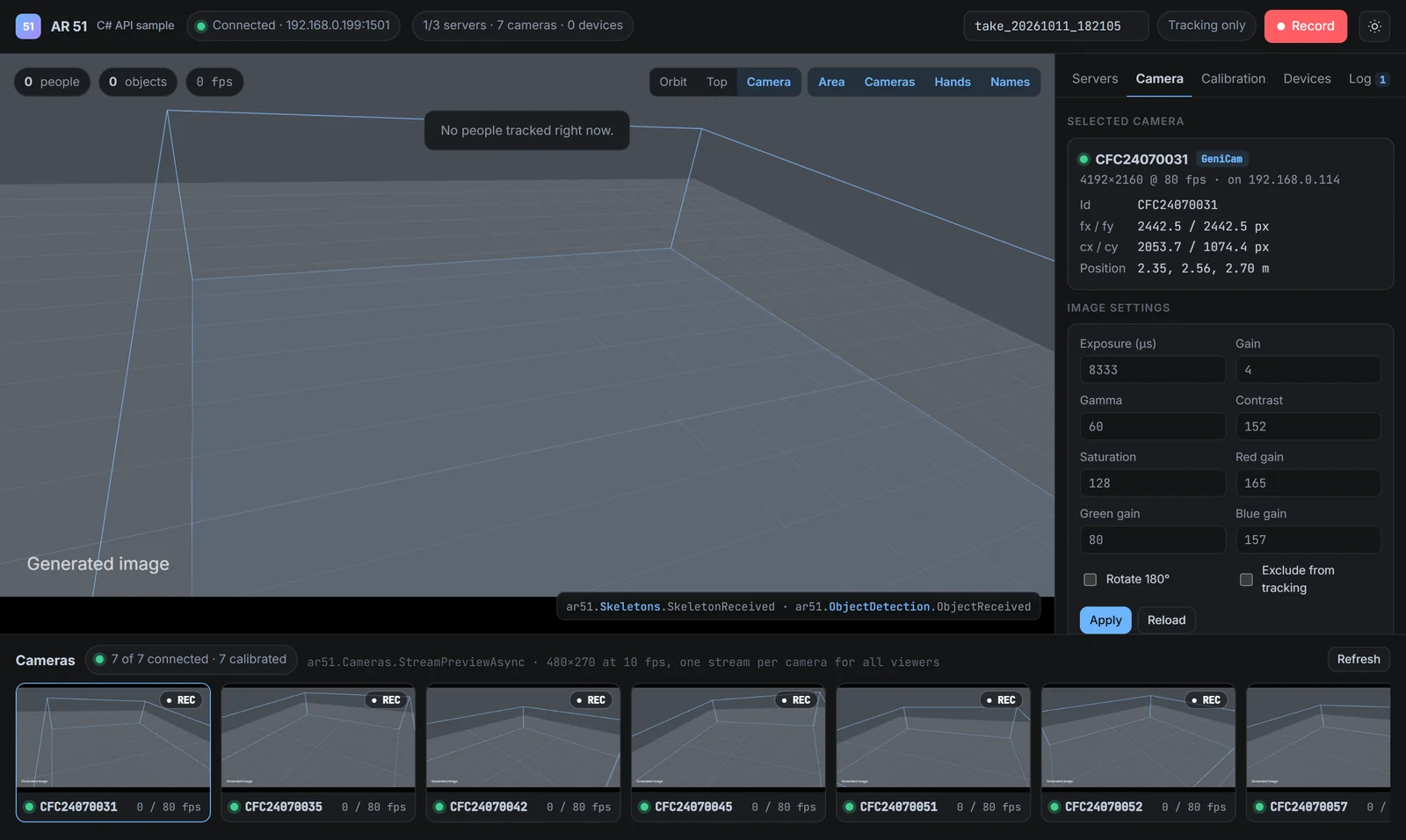
Task: Click the Contrast value field
Action: coord(1308,426)
